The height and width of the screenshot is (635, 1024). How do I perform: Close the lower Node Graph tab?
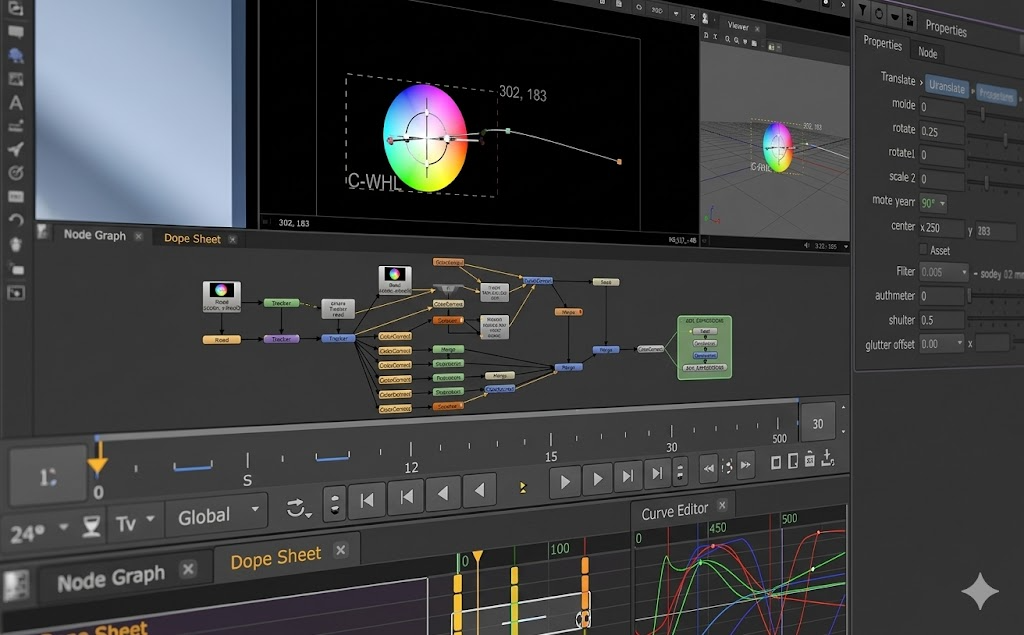[x=188, y=569]
